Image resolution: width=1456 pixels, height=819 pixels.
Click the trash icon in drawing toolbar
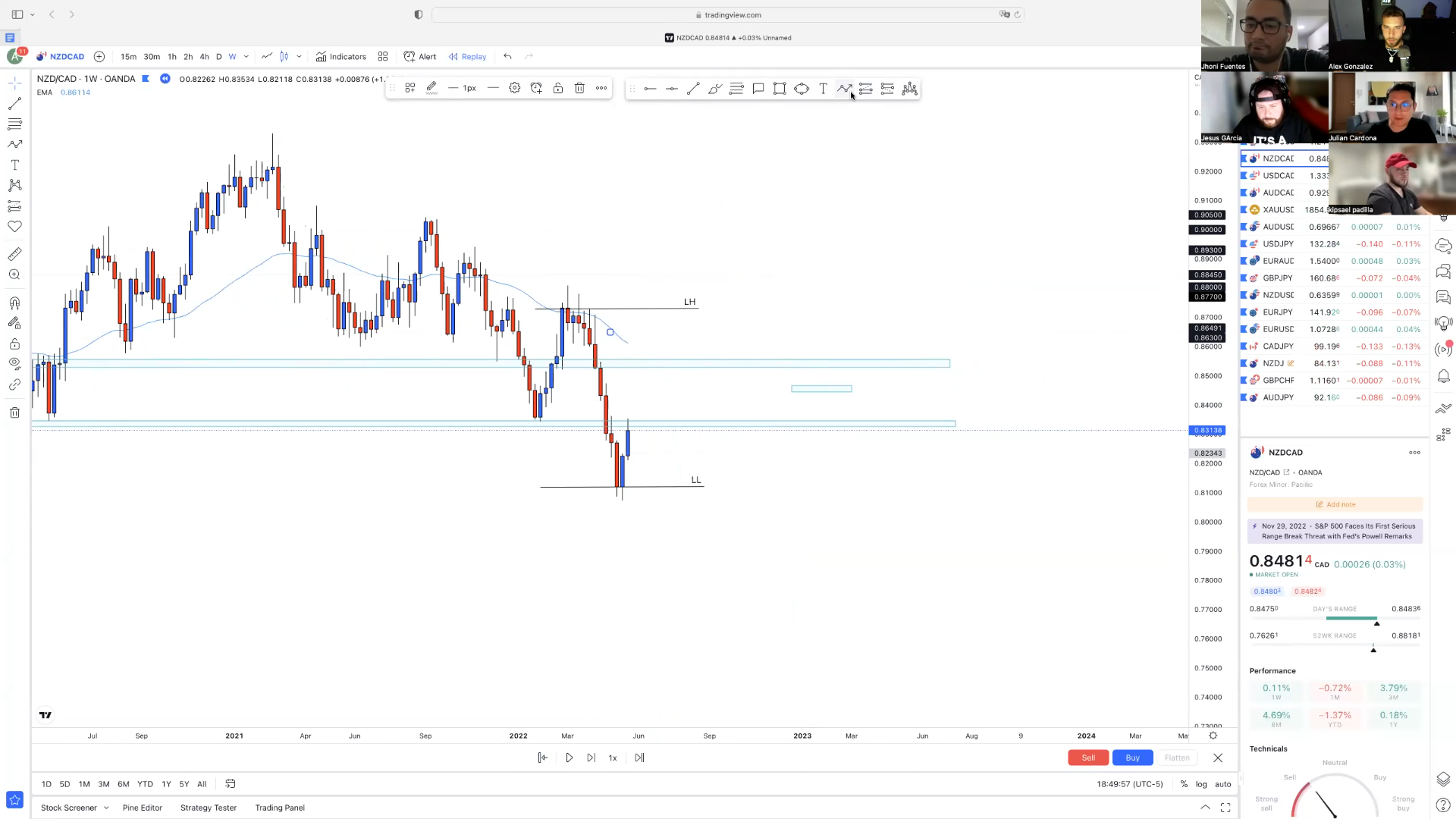579,89
